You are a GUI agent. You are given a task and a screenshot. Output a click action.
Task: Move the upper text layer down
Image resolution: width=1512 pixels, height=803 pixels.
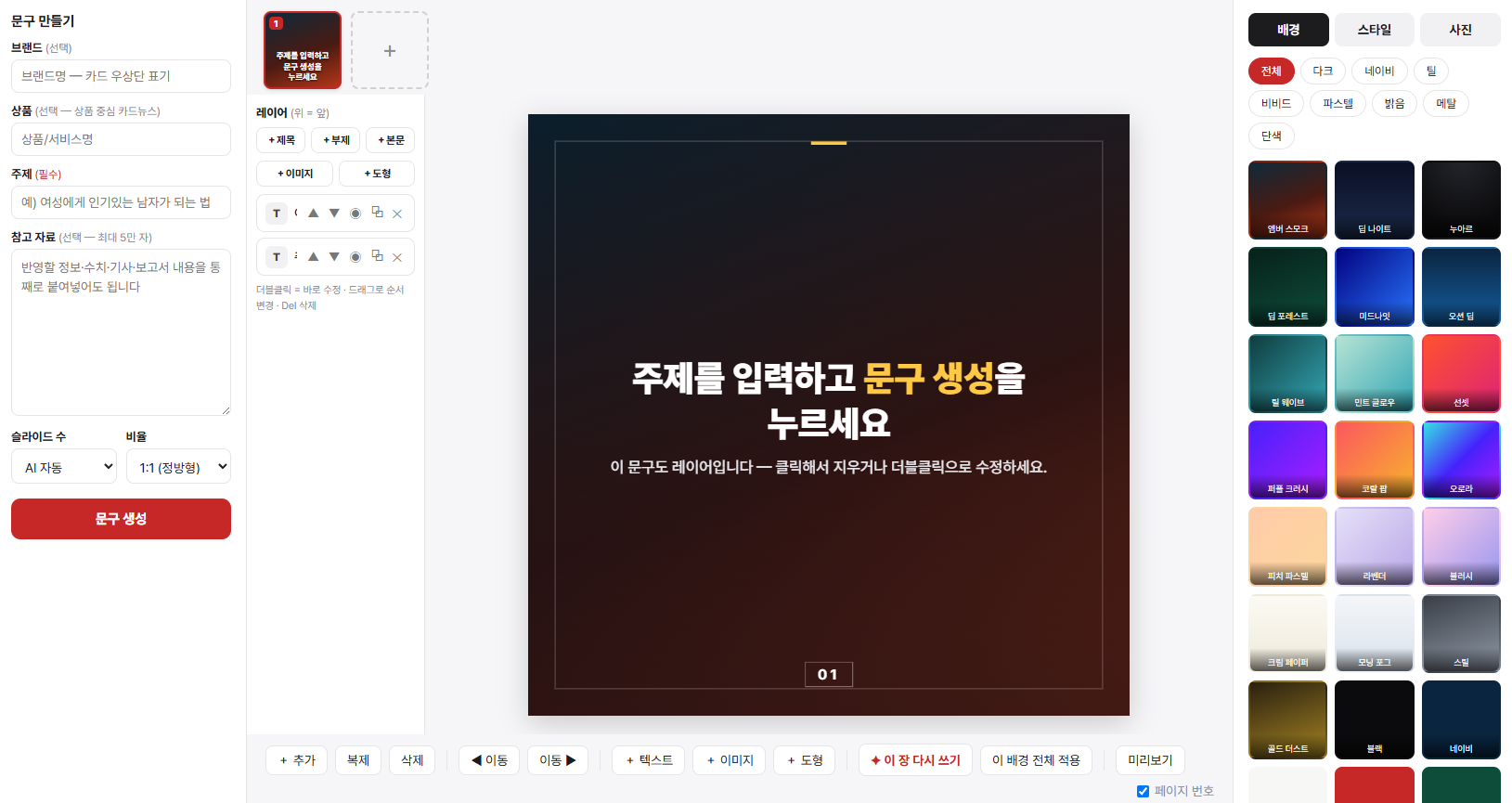(x=334, y=214)
